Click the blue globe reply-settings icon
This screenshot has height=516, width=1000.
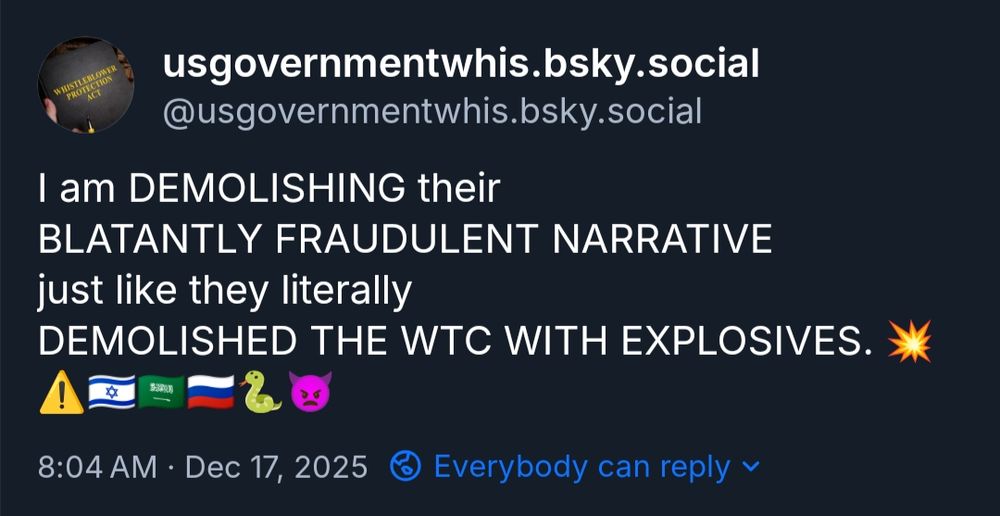(x=406, y=467)
